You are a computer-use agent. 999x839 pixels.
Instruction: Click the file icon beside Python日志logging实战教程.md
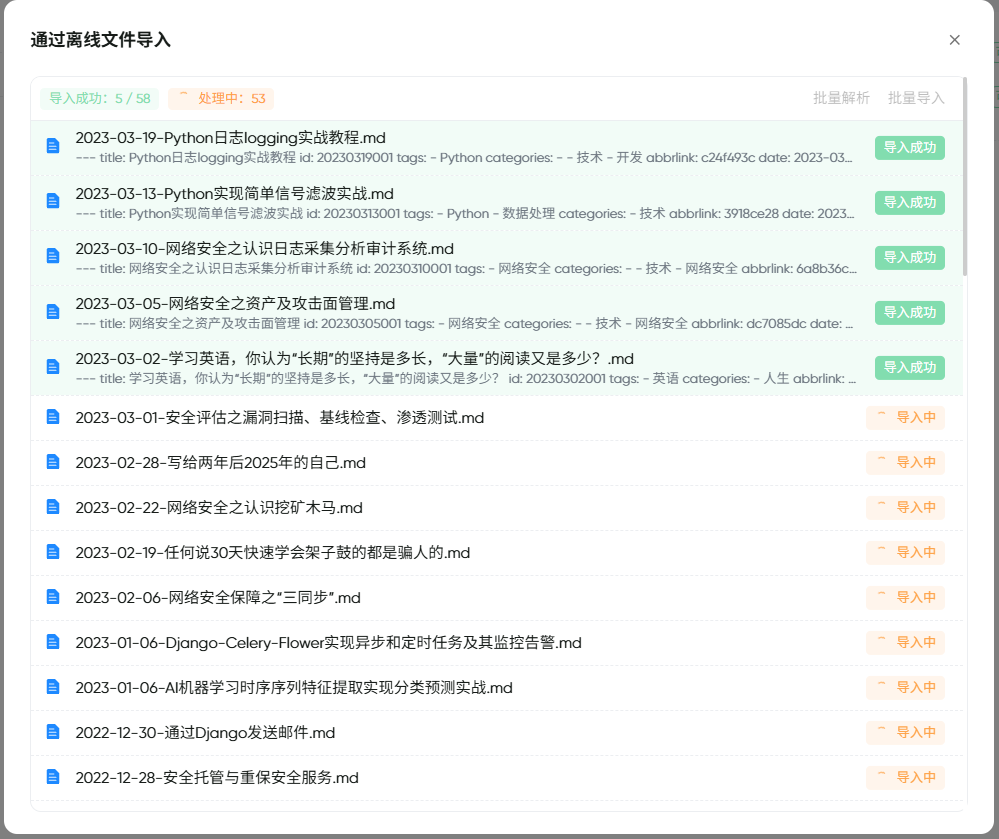point(52,146)
